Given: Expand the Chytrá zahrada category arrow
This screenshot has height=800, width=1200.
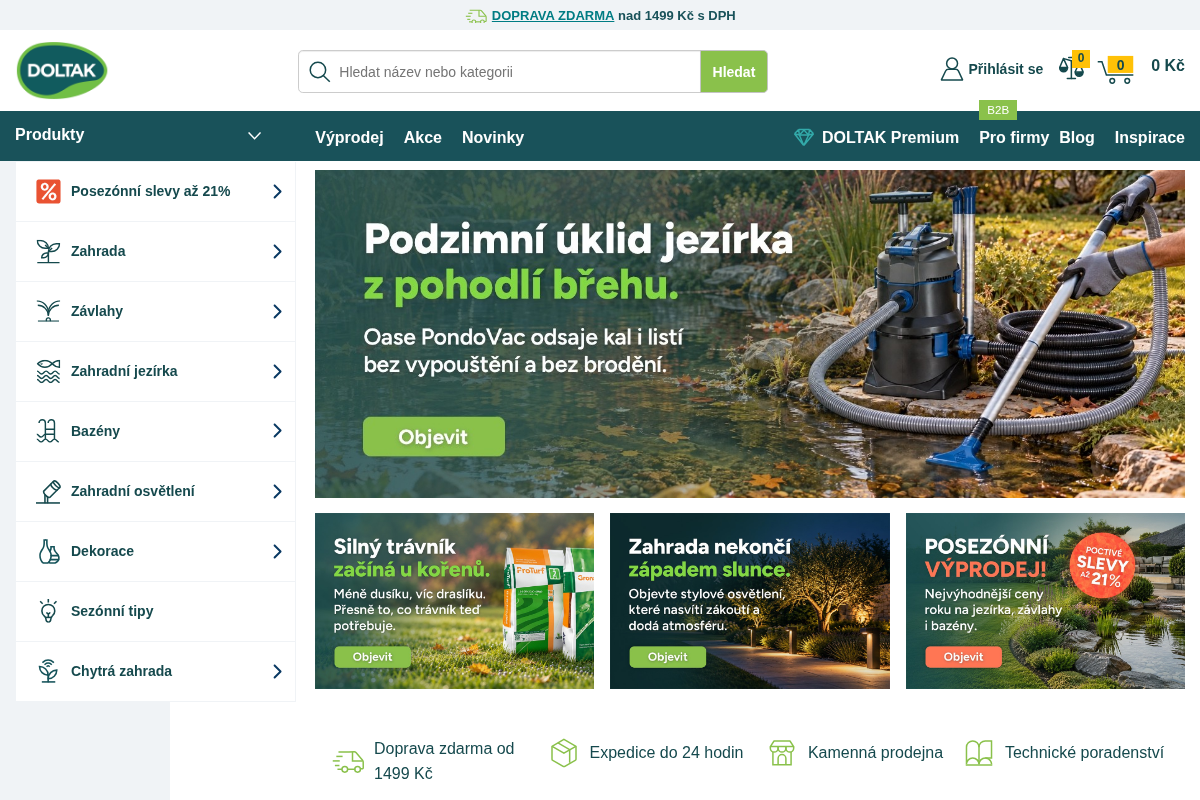Looking at the screenshot, I should [277, 671].
